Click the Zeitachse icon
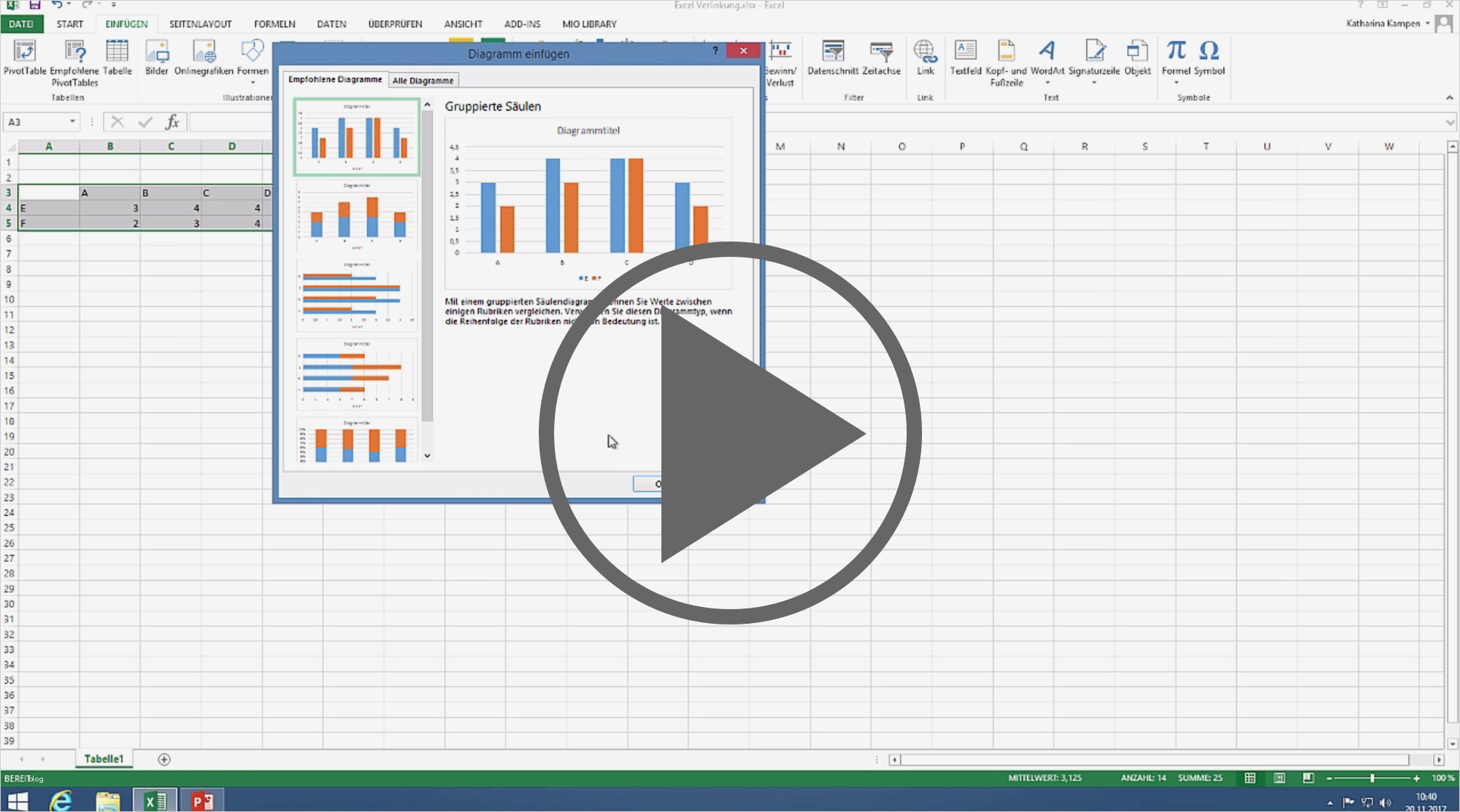 coord(881,53)
